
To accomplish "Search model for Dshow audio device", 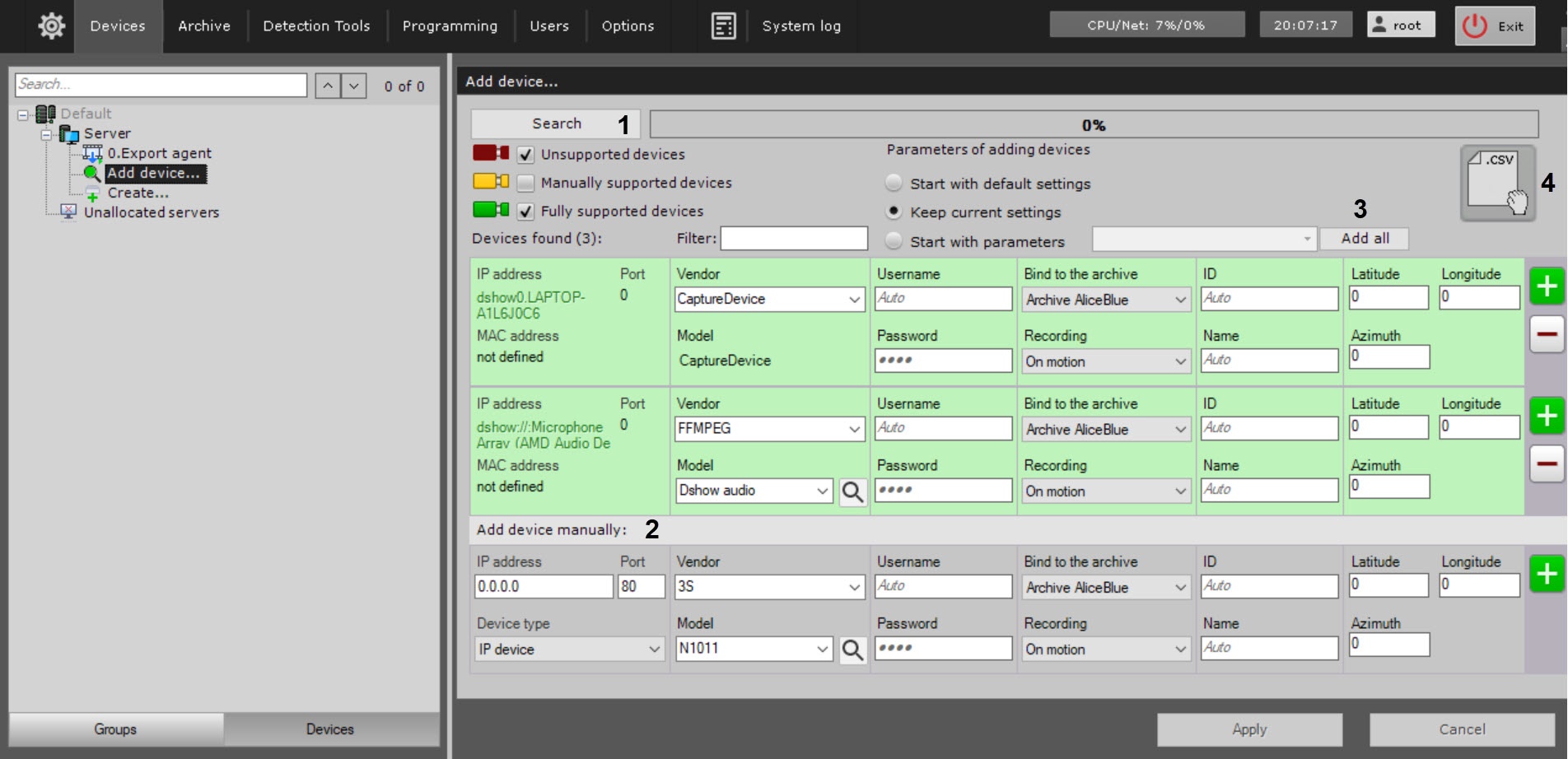I will click(852, 492).
